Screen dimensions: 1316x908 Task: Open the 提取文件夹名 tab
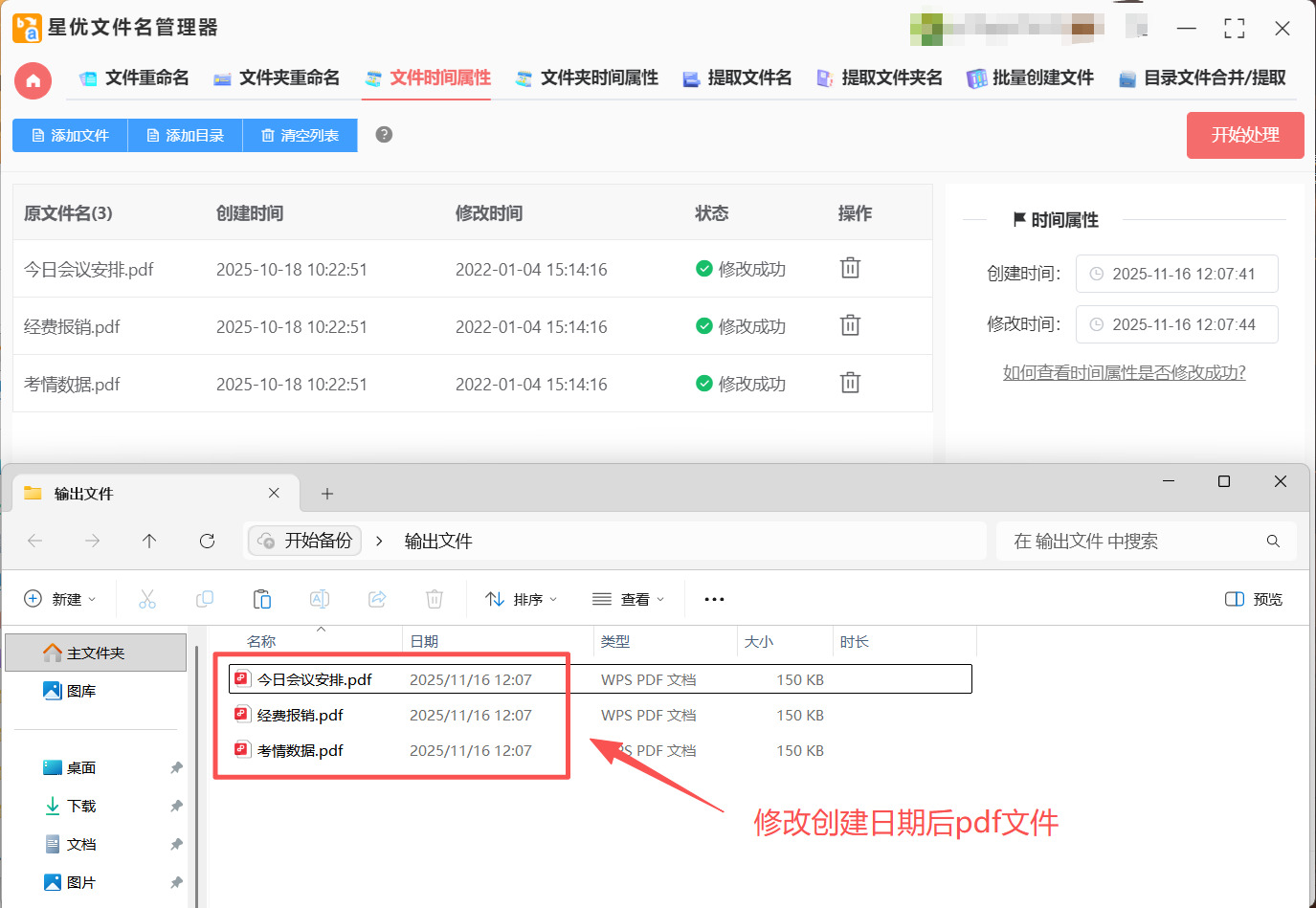click(x=879, y=78)
